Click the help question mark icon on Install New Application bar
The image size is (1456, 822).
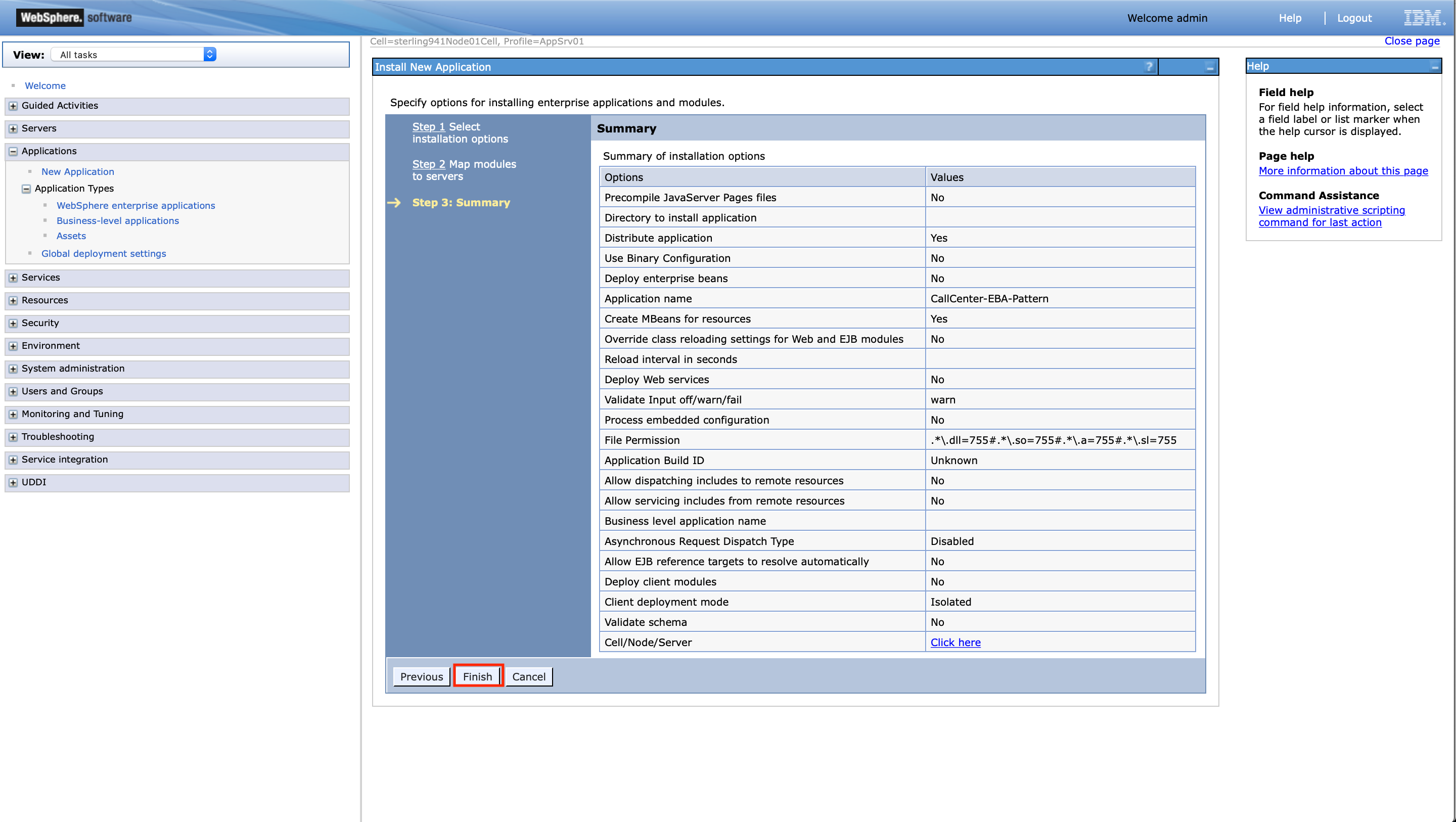pyautogui.click(x=1149, y=67)
